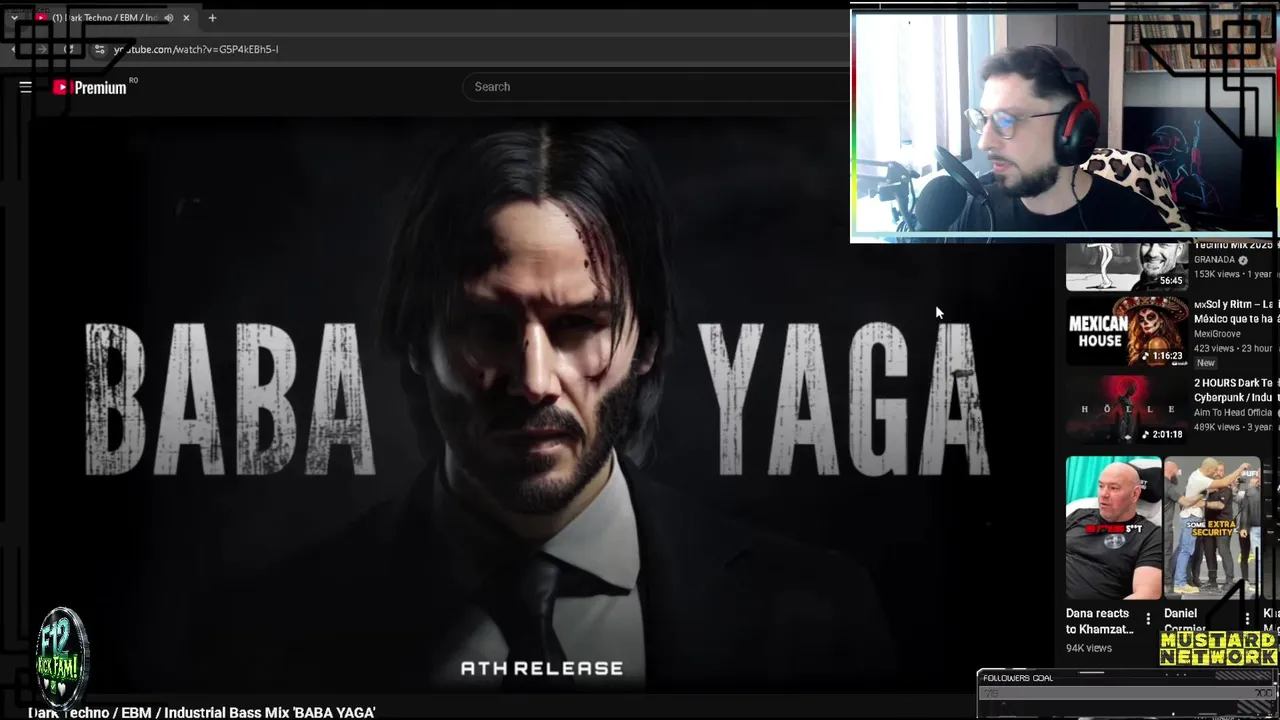This screenshot has height=720, width=1280.
Task: Go back in browser history
Action: point(14,49)
